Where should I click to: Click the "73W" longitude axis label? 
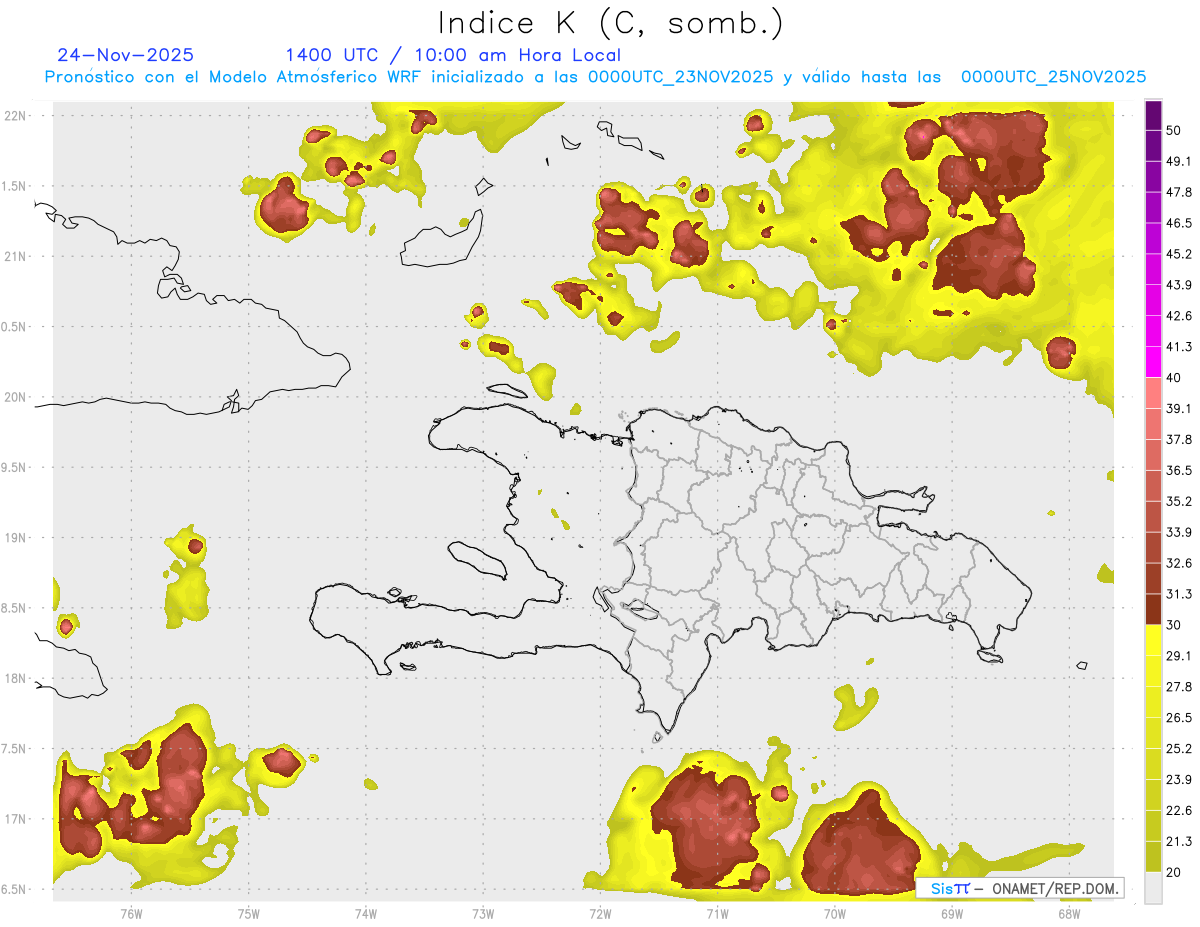(x=483, y=913)
